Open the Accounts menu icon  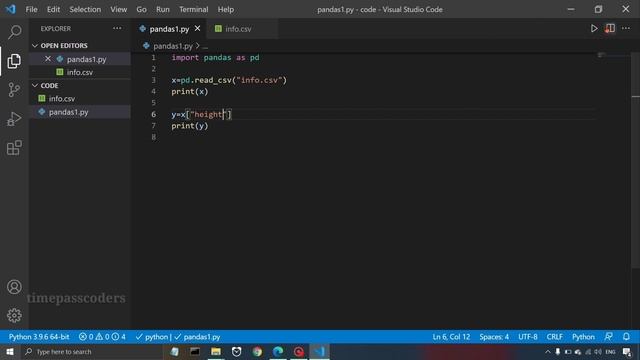pyautogui.click(x=14, y=287)
